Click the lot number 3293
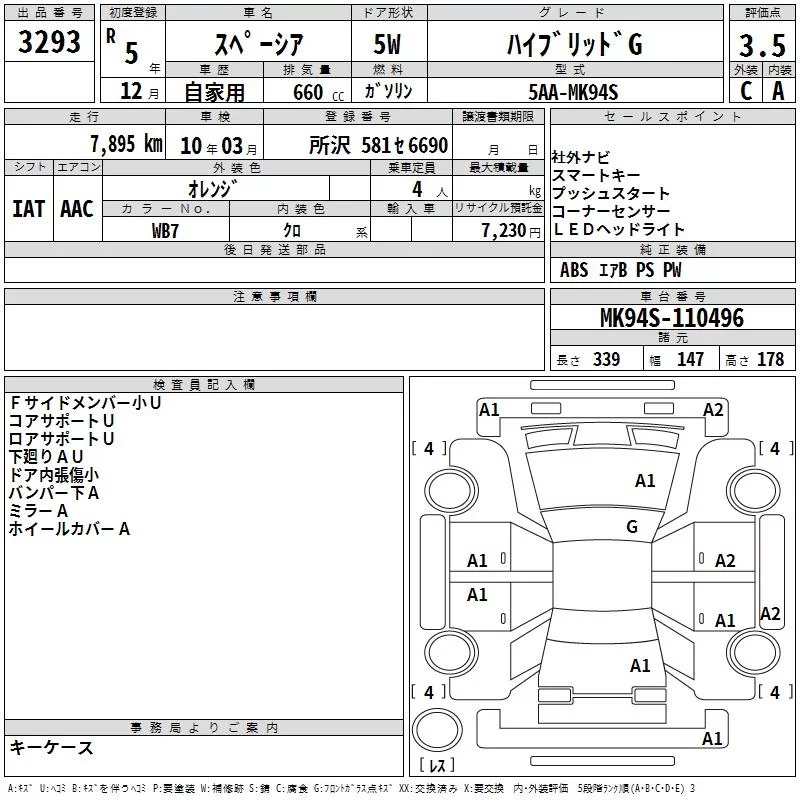Screen dimensions: 800x800 [50, 43]
